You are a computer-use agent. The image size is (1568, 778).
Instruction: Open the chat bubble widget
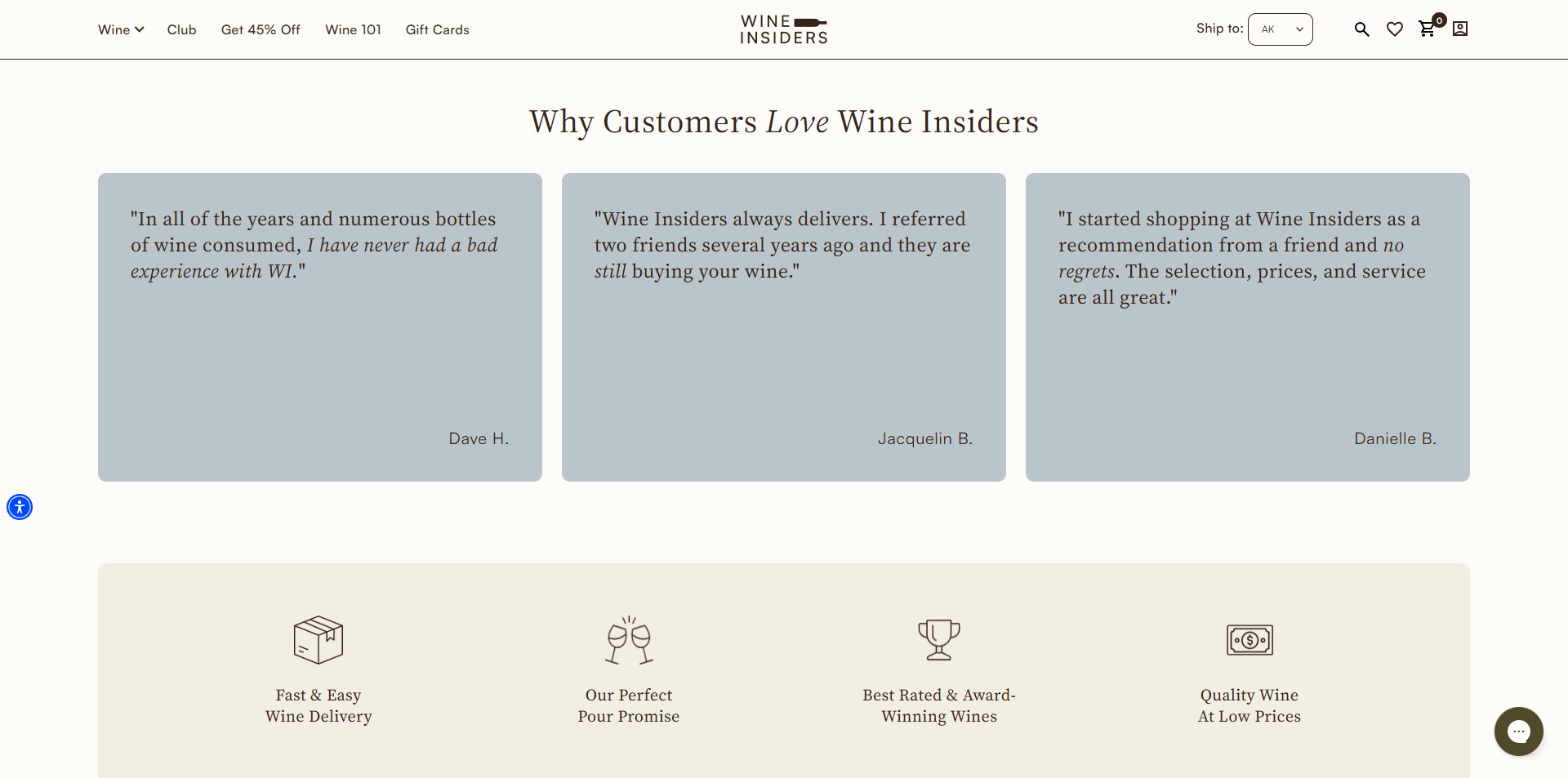pos(1518,731)
